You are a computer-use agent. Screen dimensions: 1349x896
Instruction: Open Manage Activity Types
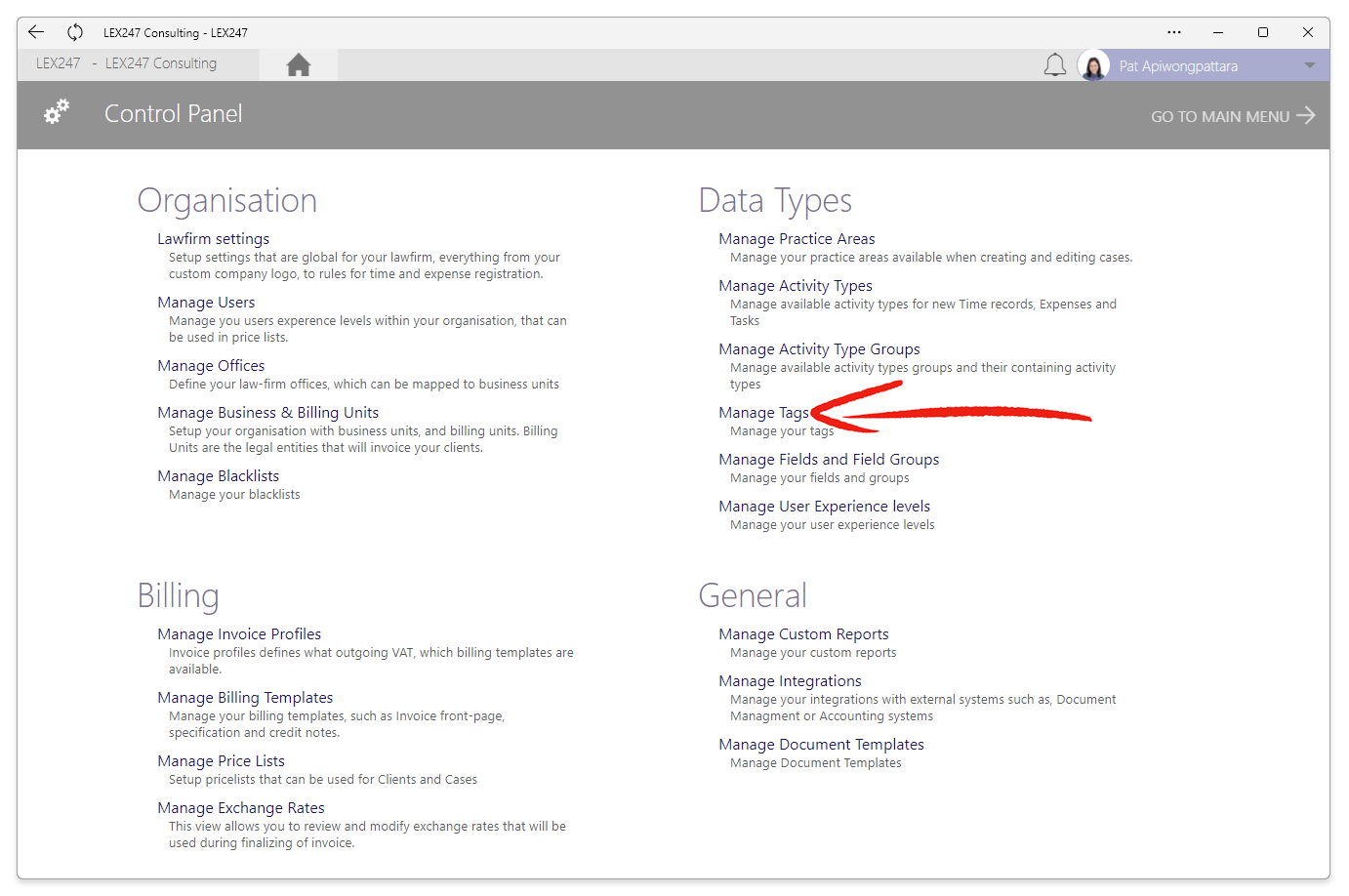point(795,286)
